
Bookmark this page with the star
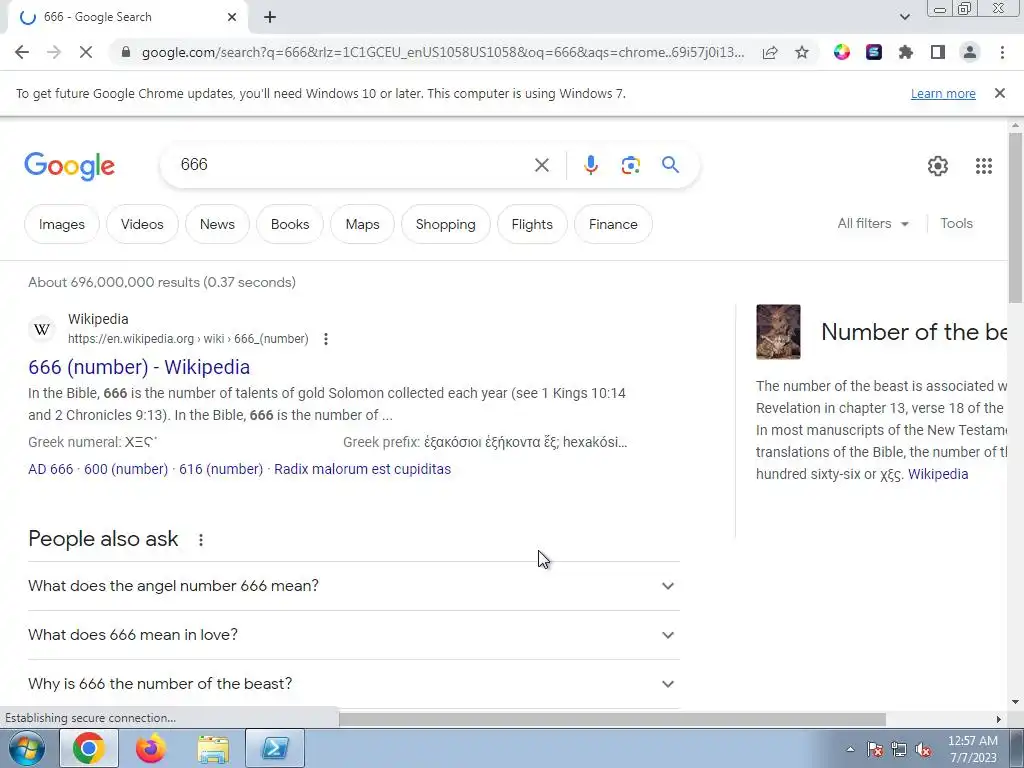click(x=802, y=52)
